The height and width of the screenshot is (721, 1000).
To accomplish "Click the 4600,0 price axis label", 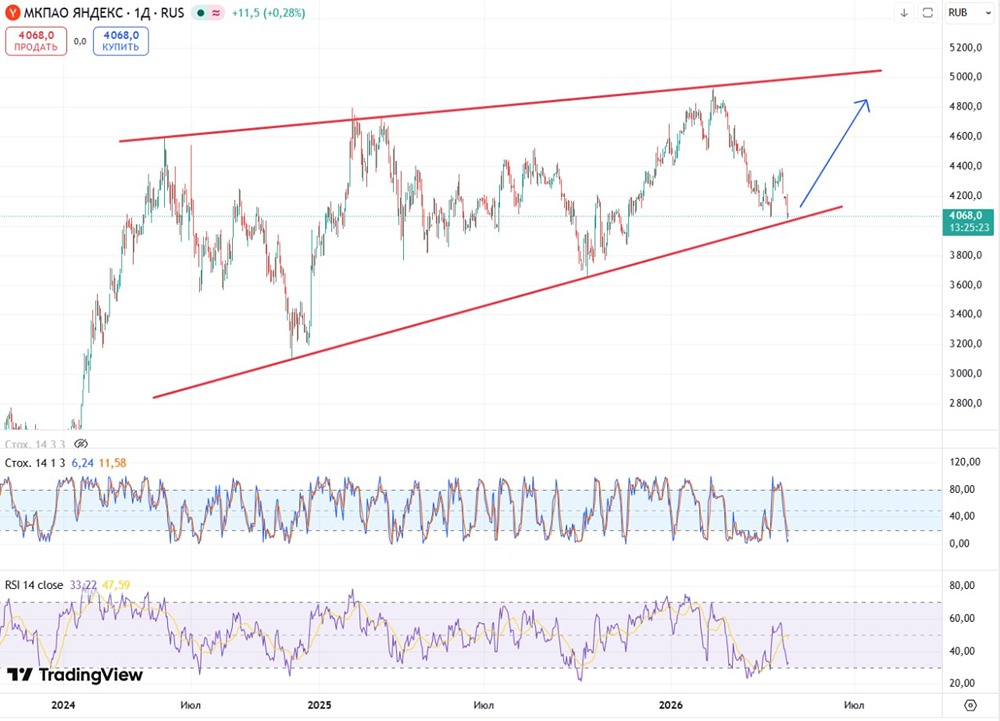I will coord(965,136).
